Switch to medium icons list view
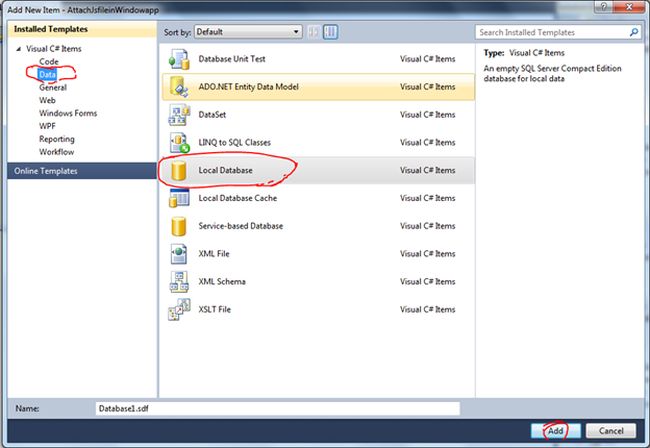650x448 pixels. pos(330,32)
